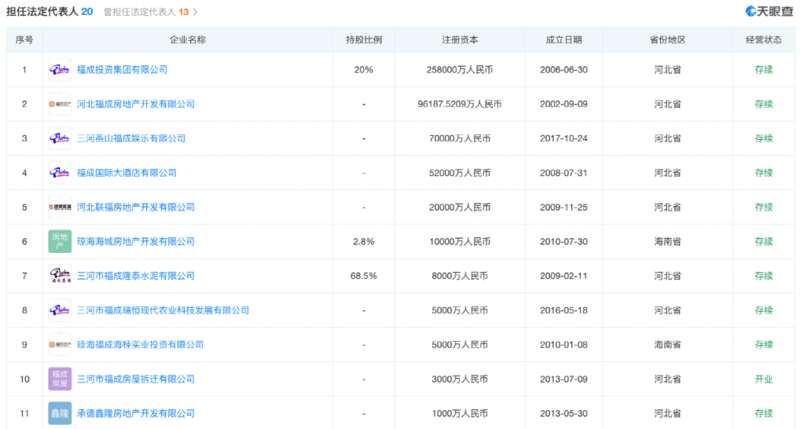
Task: Click the 河北福成房地产开发 logo thumbnail
Action: [x=60, y=104]
